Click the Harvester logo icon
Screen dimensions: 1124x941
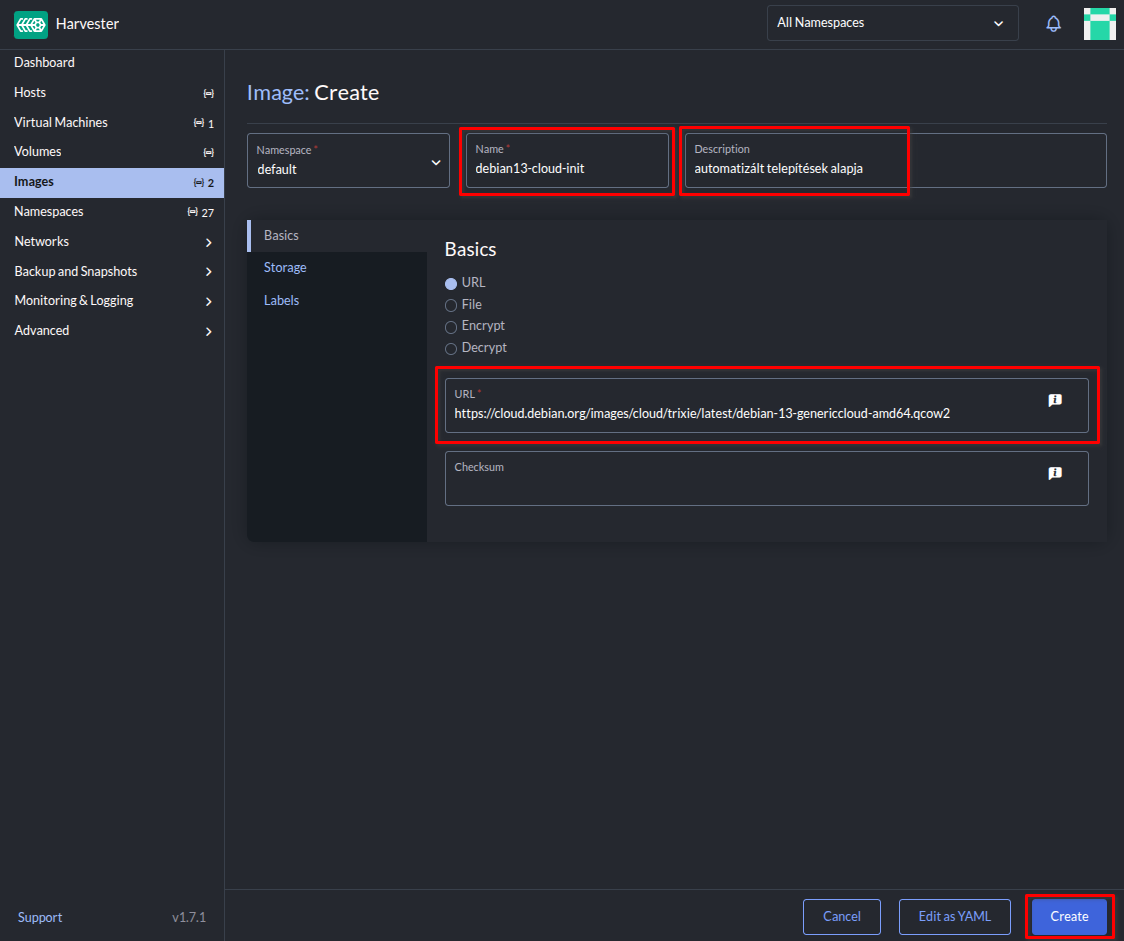point(31,24)
